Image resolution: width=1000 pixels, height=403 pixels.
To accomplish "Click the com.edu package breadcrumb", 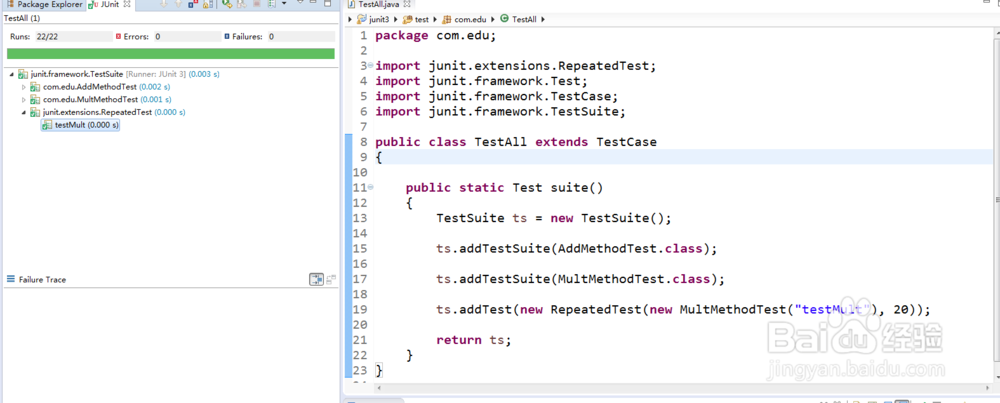I will click(x=466, y=20).
